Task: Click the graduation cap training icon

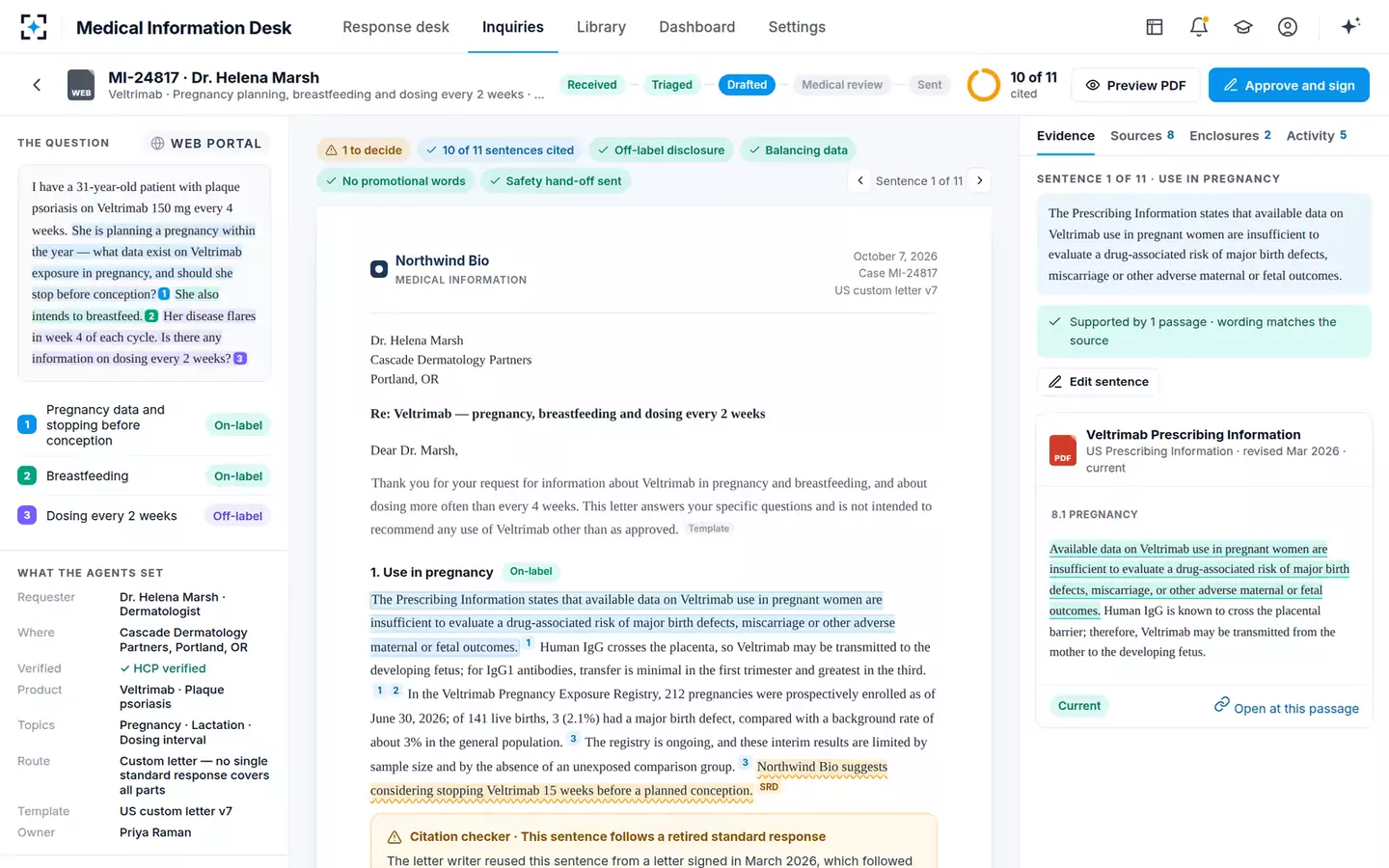Action: [1243, 27]
